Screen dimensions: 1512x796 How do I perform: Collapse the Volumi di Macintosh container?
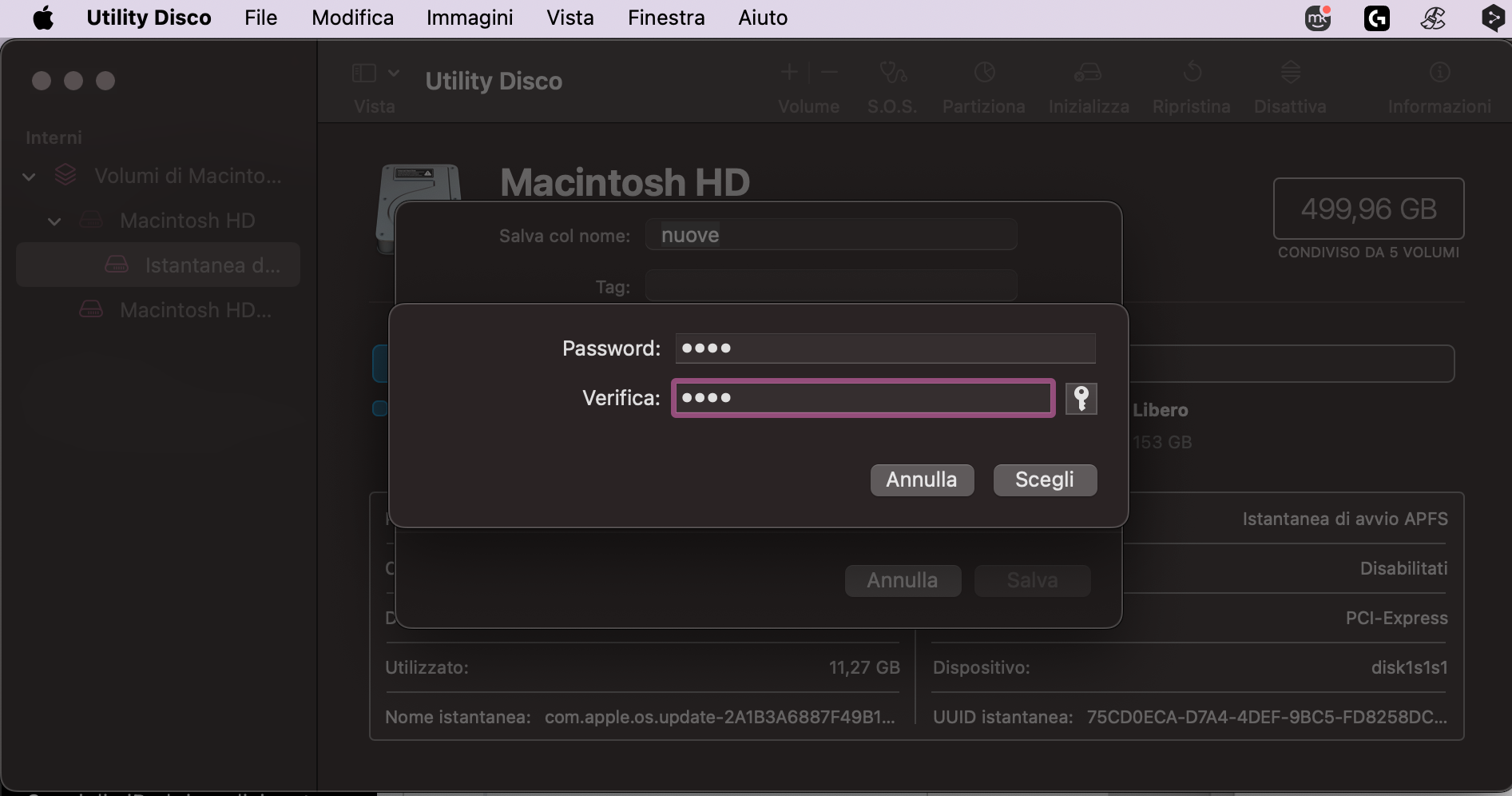[29, 177]
